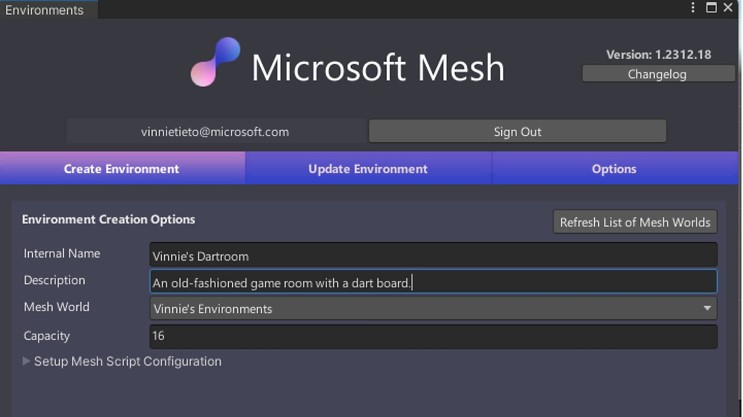Screen dimensions: 743x417
Task: Select the Environments window tab
Action: point(45,10)
